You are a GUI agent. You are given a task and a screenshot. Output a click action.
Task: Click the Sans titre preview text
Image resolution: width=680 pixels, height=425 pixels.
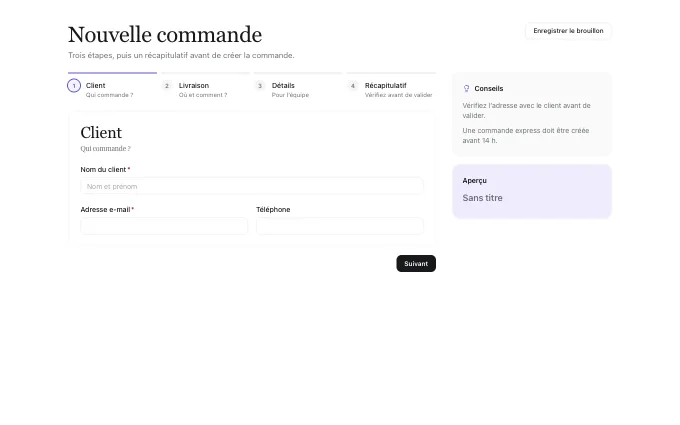pyautogui.click(x=482, y=198)
